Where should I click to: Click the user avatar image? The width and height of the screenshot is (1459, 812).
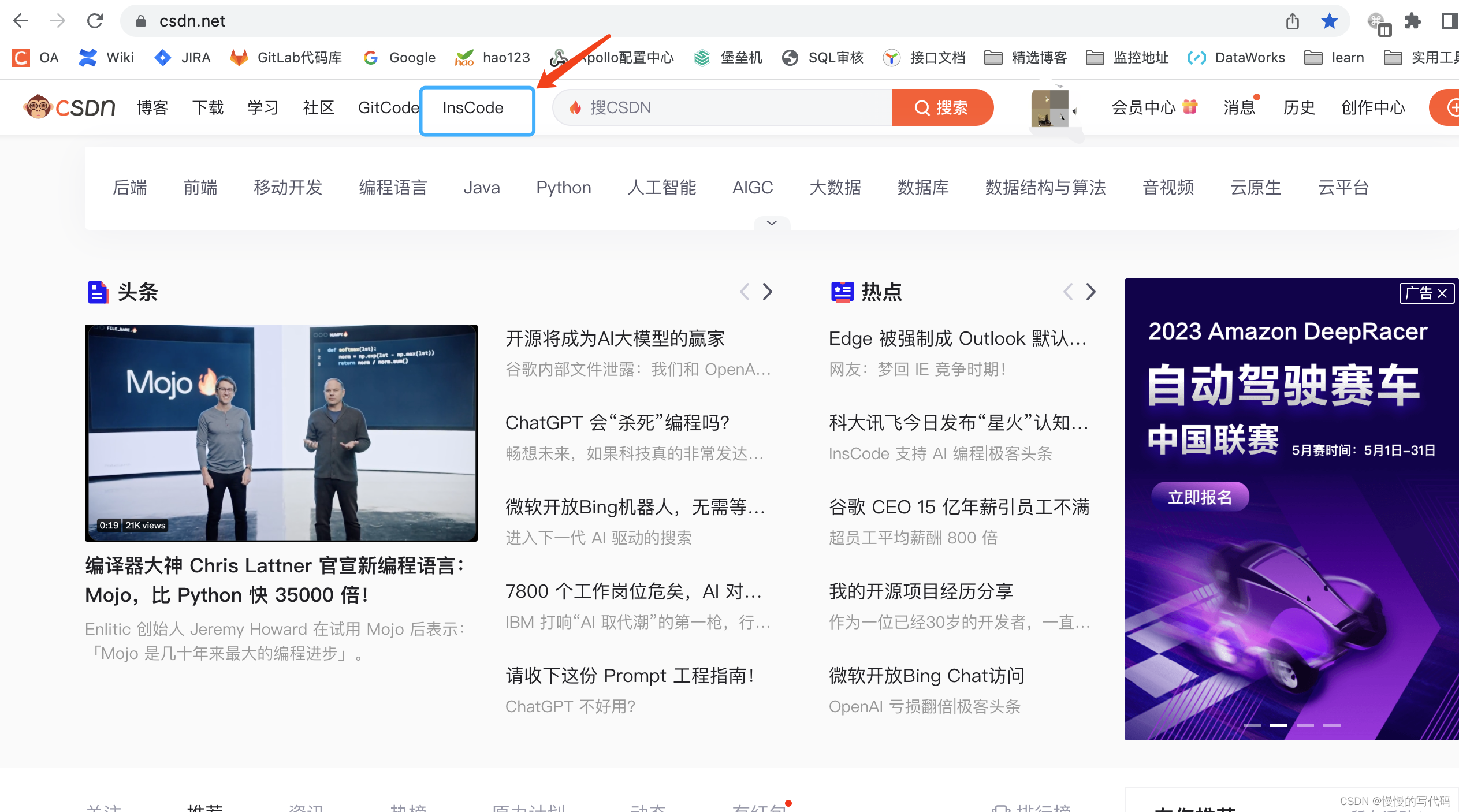pyautogui.click(x=1050, y=108)
